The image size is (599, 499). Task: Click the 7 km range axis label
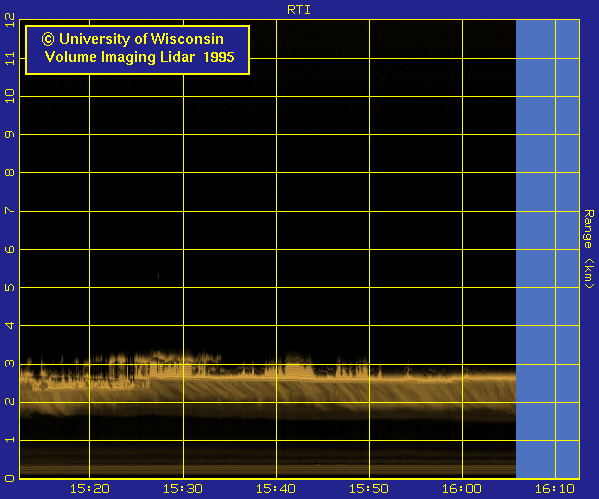10,211
